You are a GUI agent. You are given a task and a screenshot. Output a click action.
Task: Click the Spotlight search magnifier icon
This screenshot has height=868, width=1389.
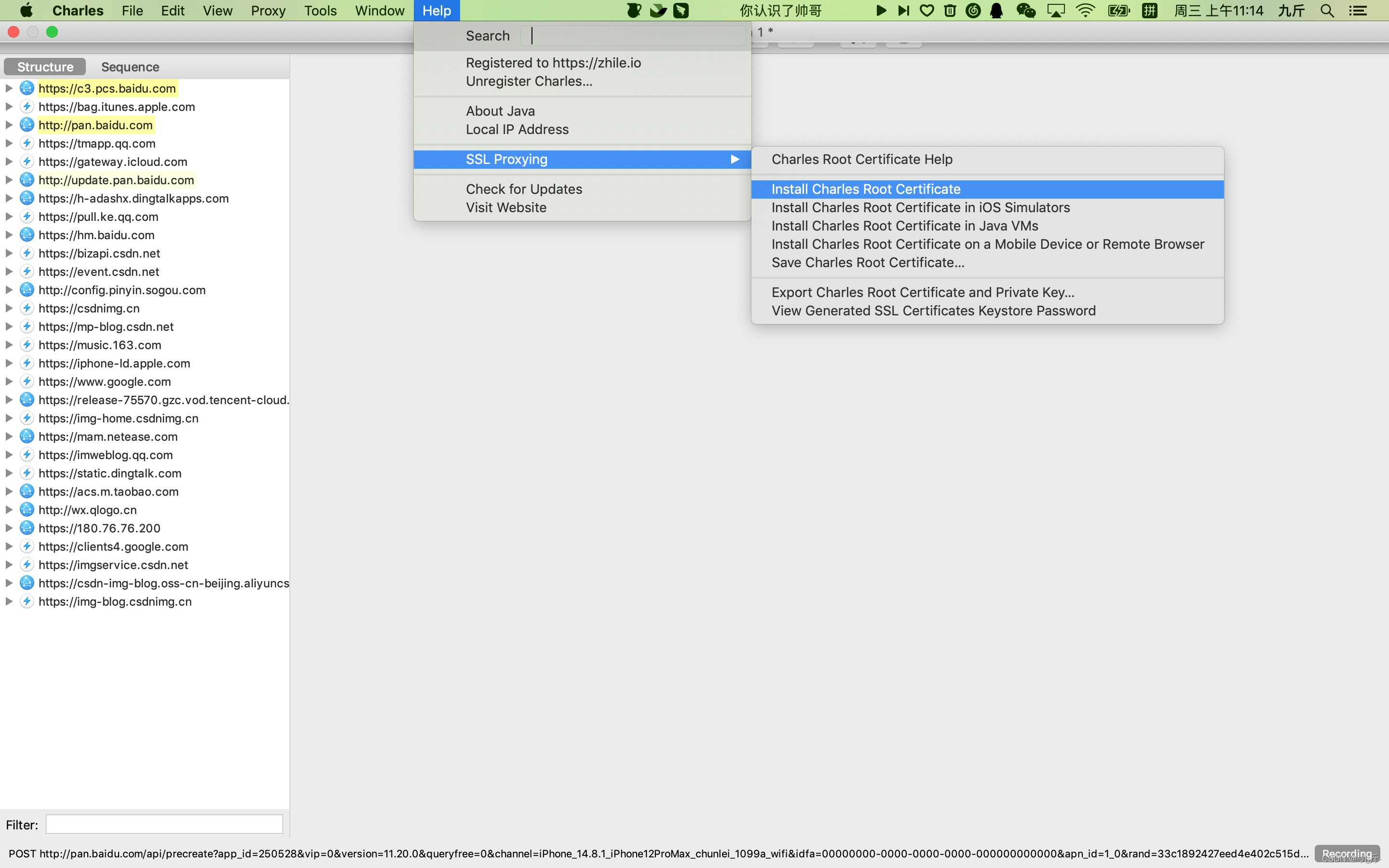tap(1326, 10)
